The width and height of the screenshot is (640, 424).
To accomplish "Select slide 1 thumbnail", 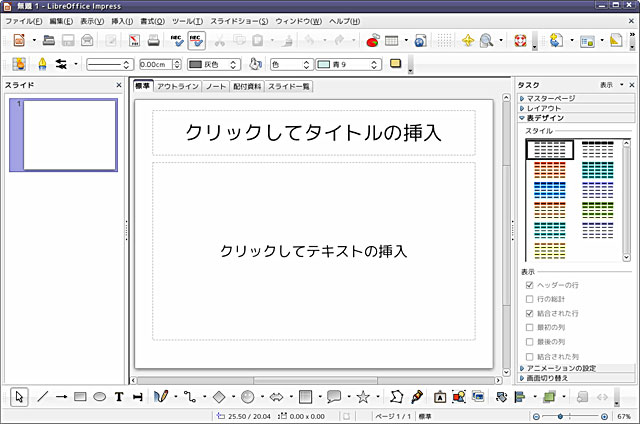I will pos(64,135).
